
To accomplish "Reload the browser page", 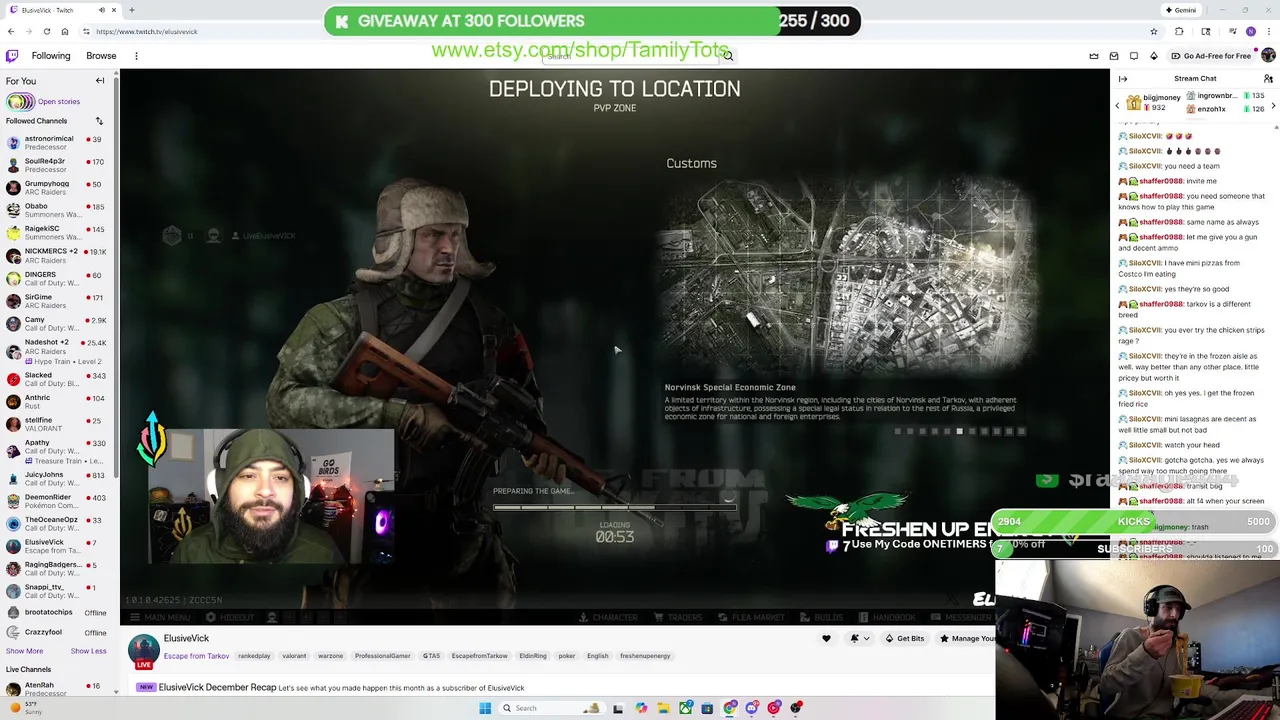I will pos(46,32).
